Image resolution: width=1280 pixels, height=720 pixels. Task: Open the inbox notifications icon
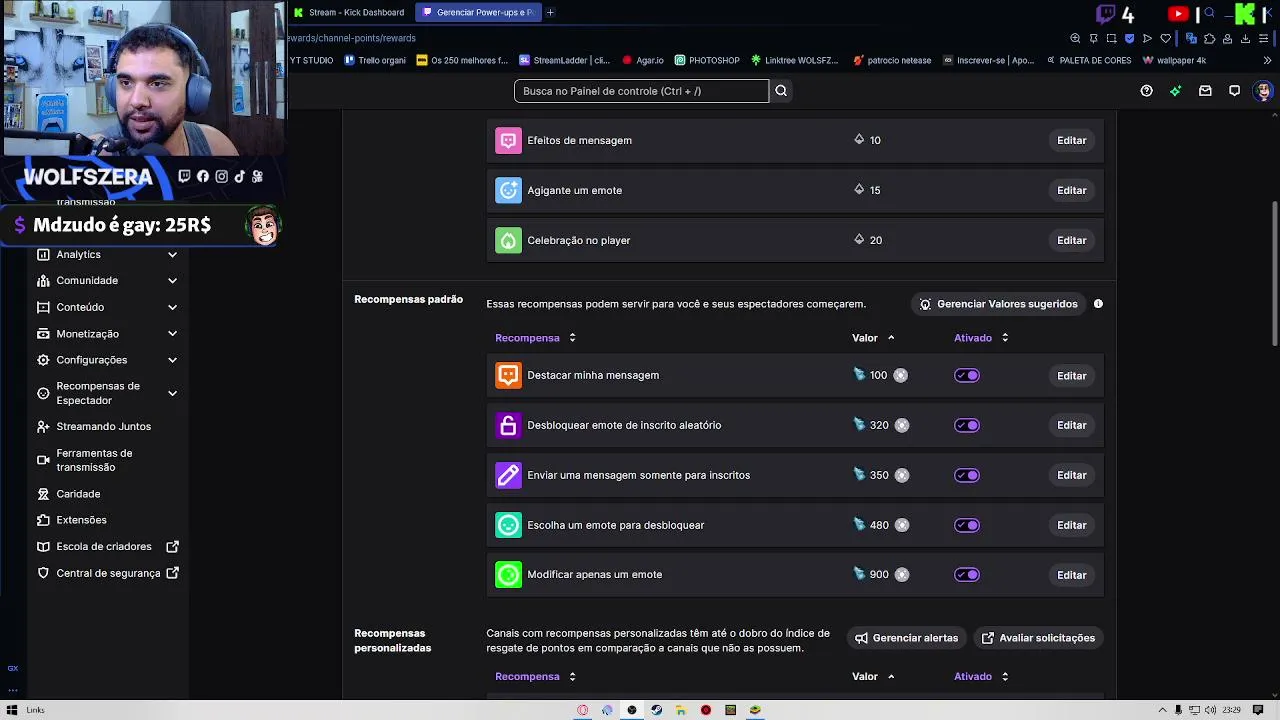[1205, 91]
